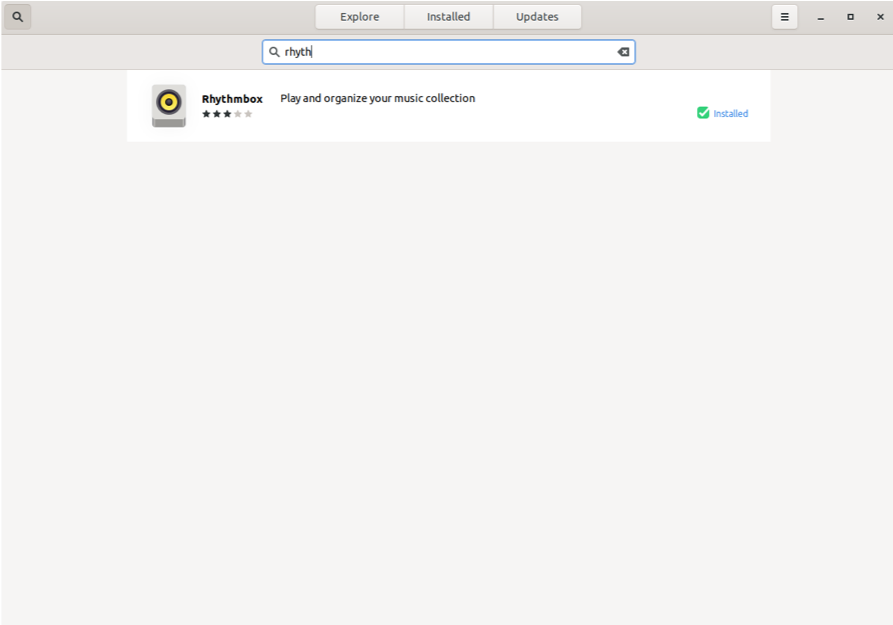
Task: Clear the search field text
Action: click(623, 52)
